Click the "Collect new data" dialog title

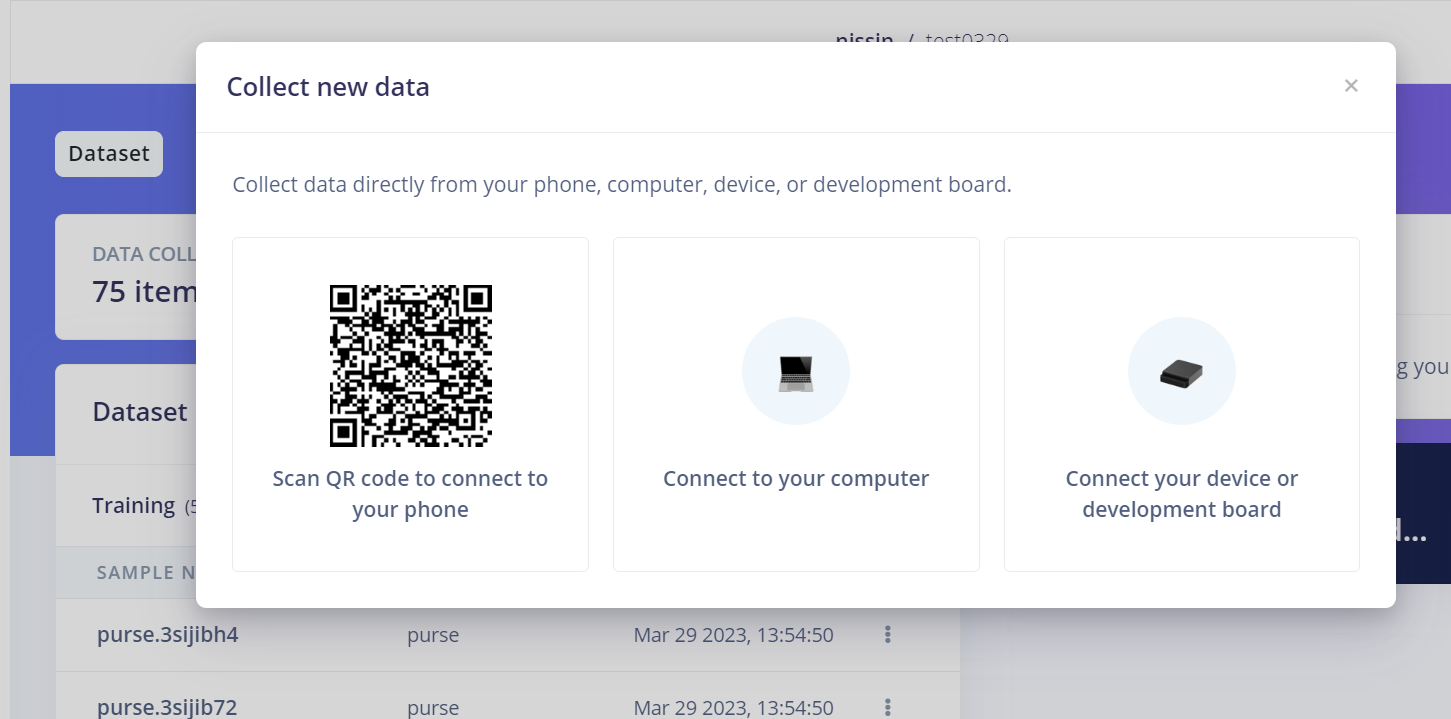[x=328, y=87]
